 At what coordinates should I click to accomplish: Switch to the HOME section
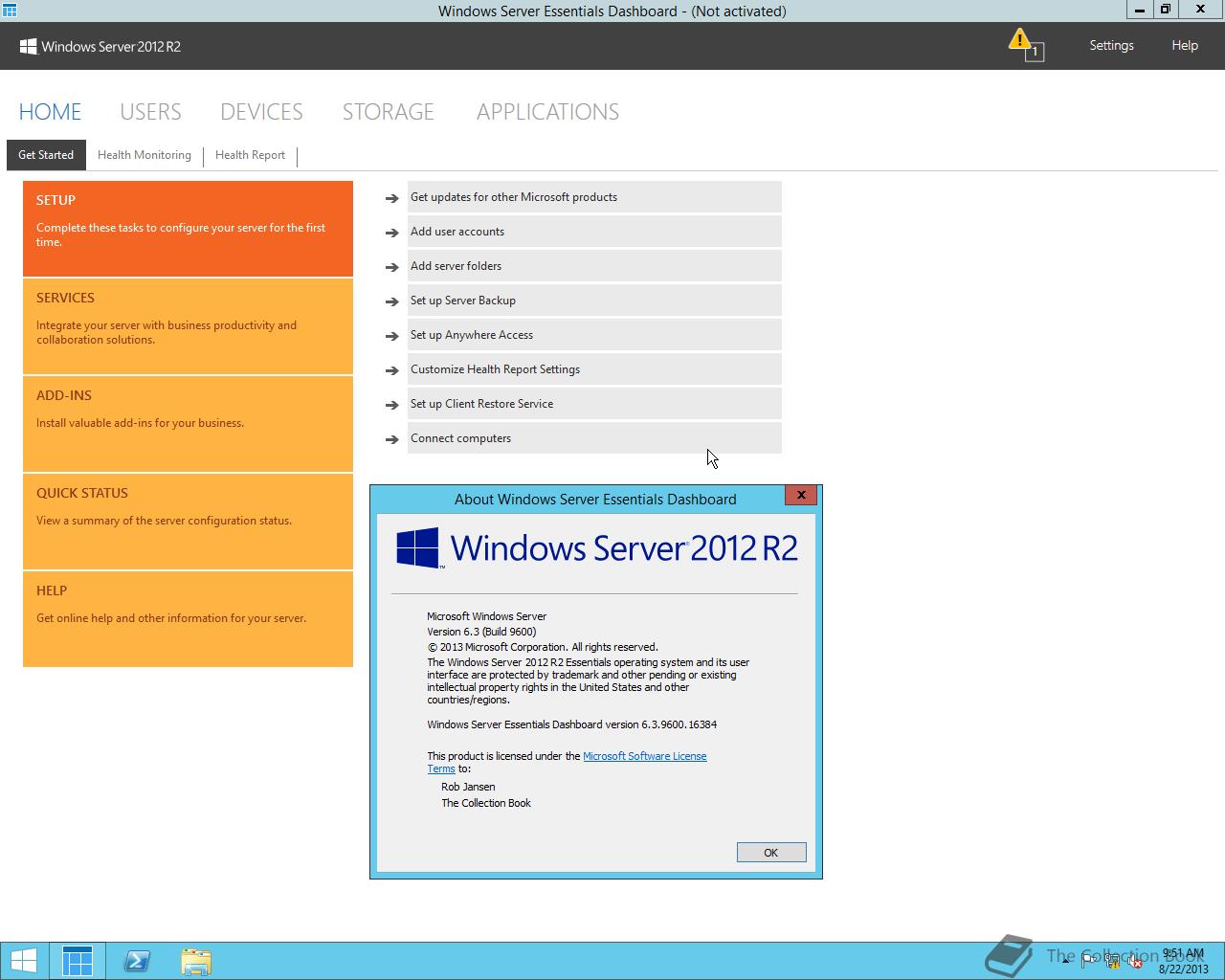tap(50, 112)
